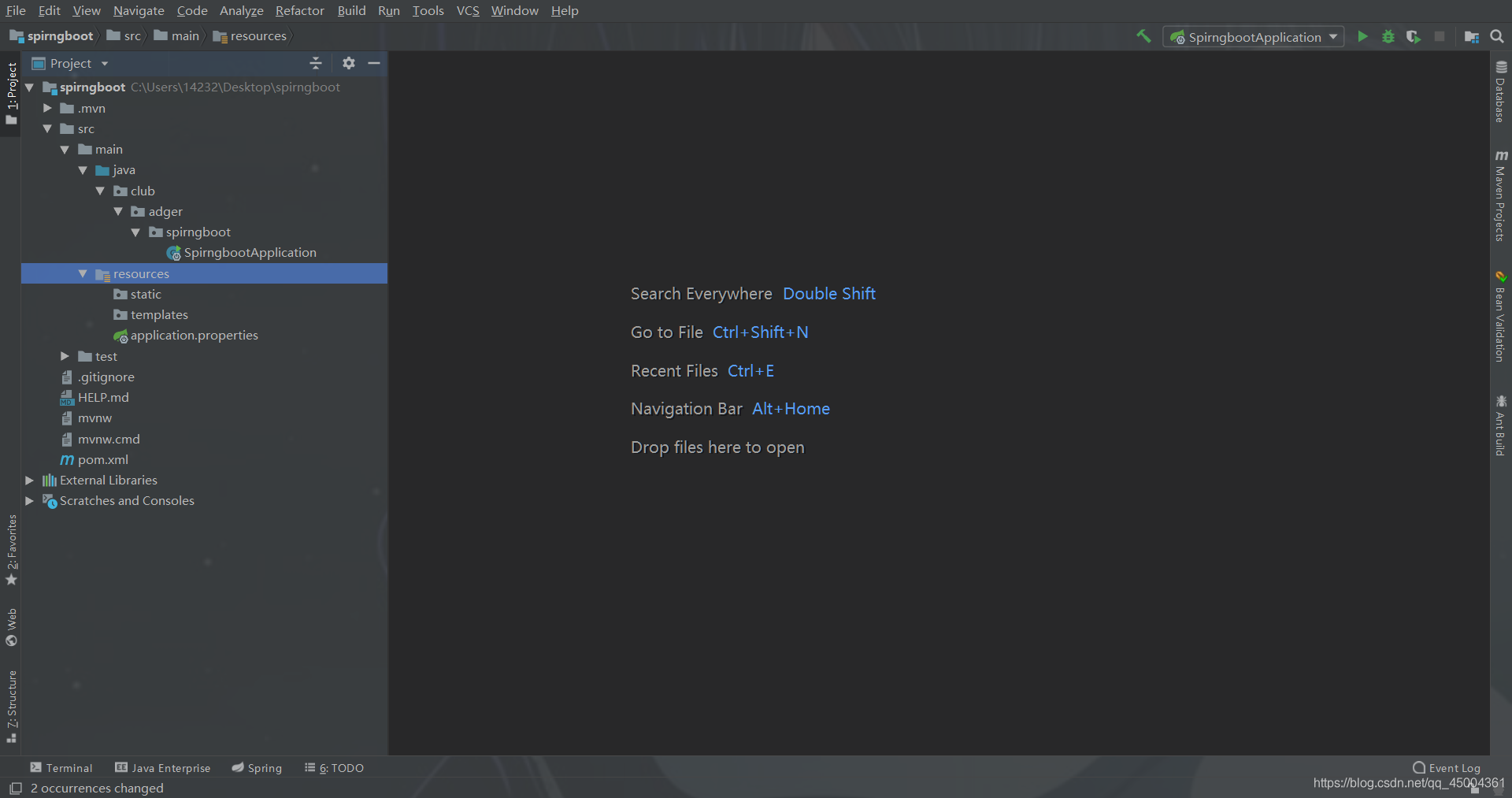The width and height of the screenshot is (1512, 798).
Task: Open the run configuration dropdown SpirngbootApplication
Action: pyautogui.click(x=1253, y=37)
